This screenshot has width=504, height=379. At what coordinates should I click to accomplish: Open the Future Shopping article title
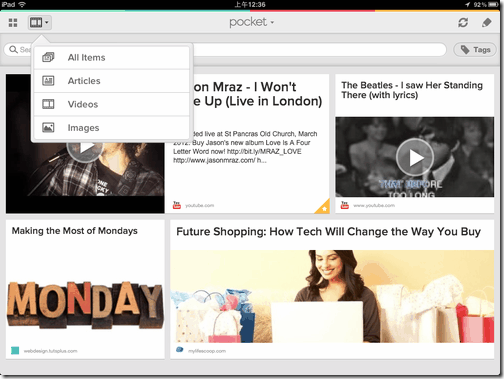click(x=328, y=232)
